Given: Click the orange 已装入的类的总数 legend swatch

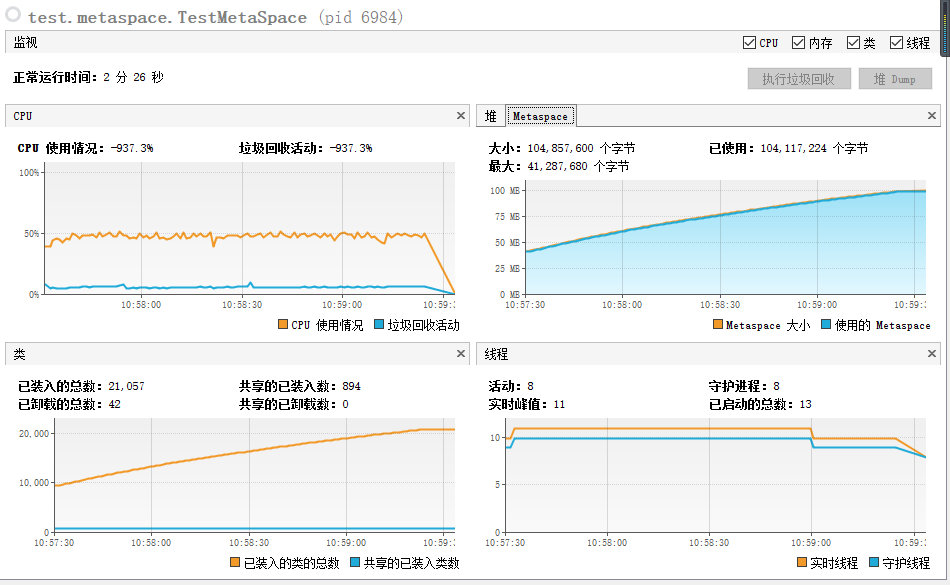Looking at the screenshot, I should (235, 563).
